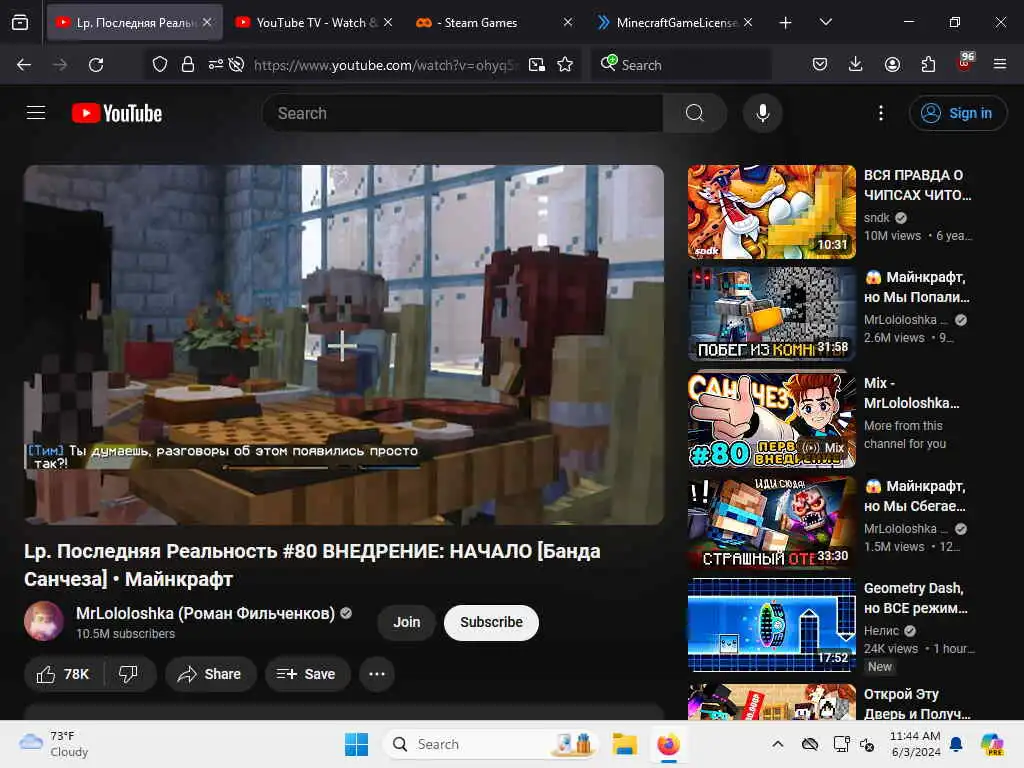This screenshot has width=1024, height=768.
Task: Open Открой Эту Дверь video title
Action: coord(917,703)
